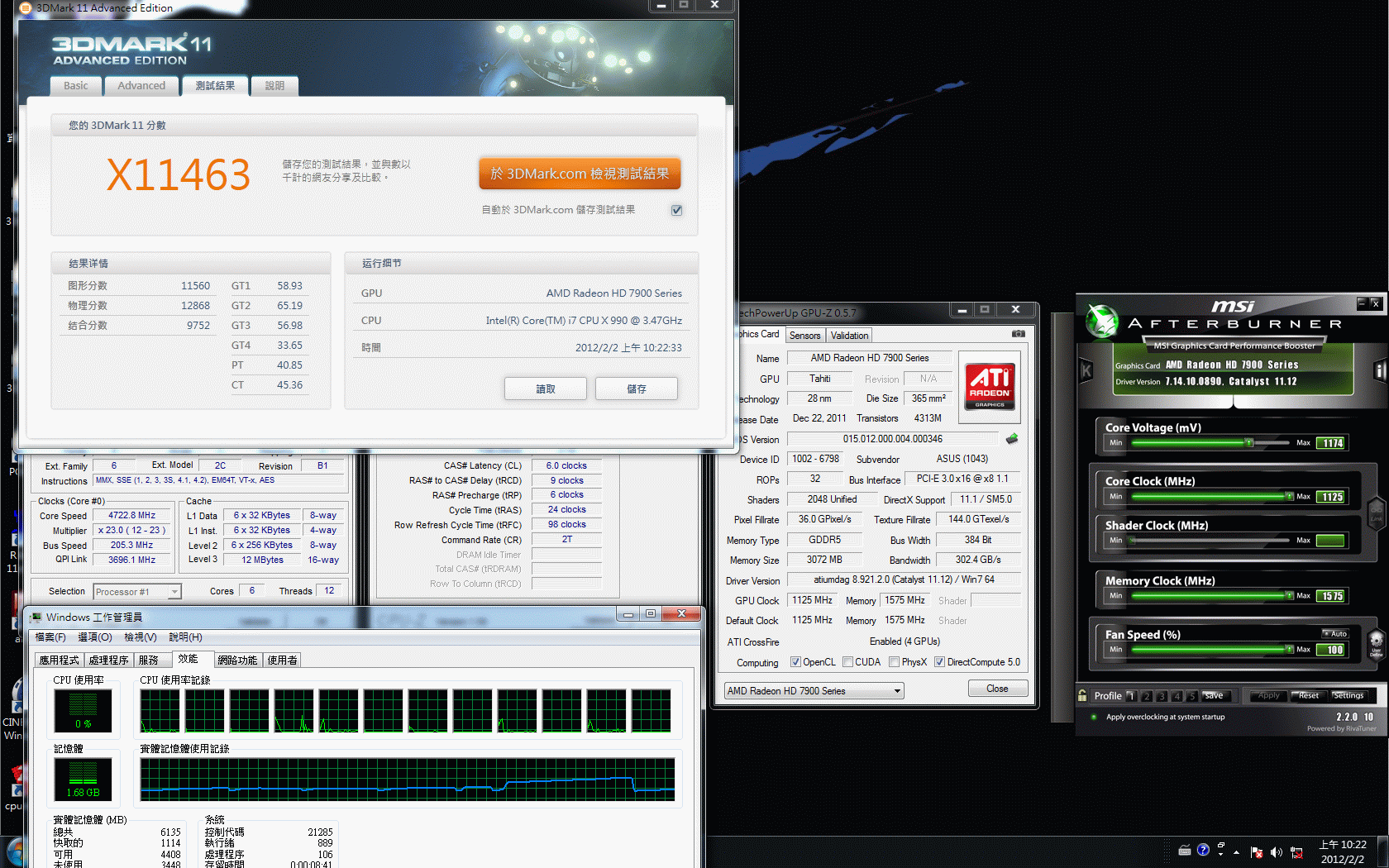Click the volume speaker tray icon
The image size is (1389, 868).
[1276, 852]
